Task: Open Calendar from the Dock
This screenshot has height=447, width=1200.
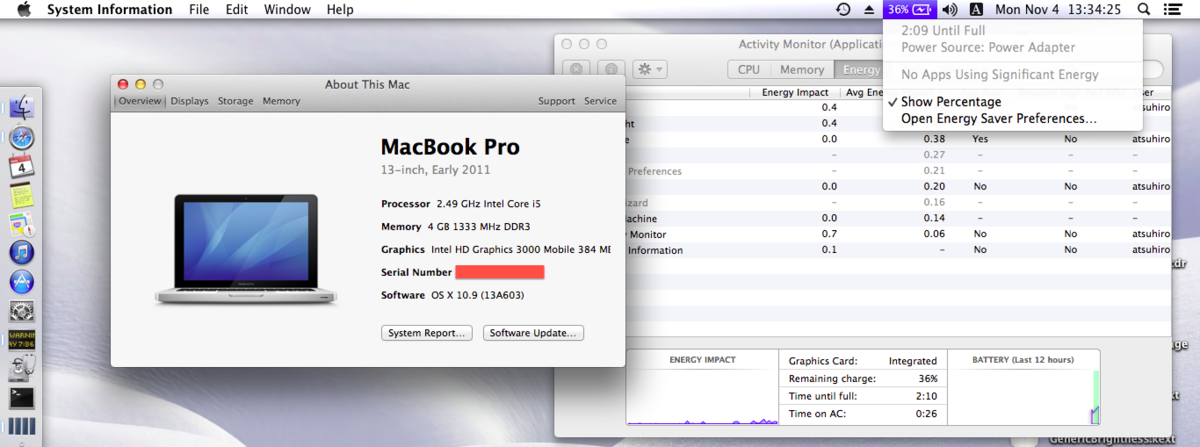Action: tap(22, 167)
